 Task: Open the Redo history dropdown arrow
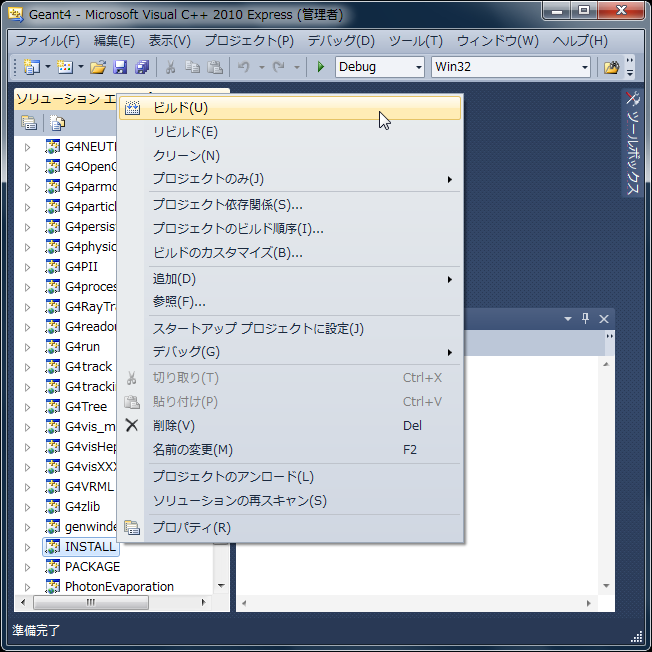pyautogui.click(x=296, y=67)
